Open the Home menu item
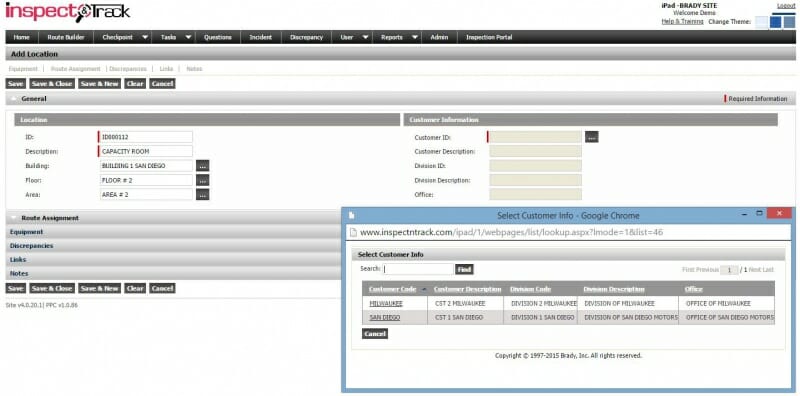The height and width of the screenshot is (396, 800). [x=21, y=37]
